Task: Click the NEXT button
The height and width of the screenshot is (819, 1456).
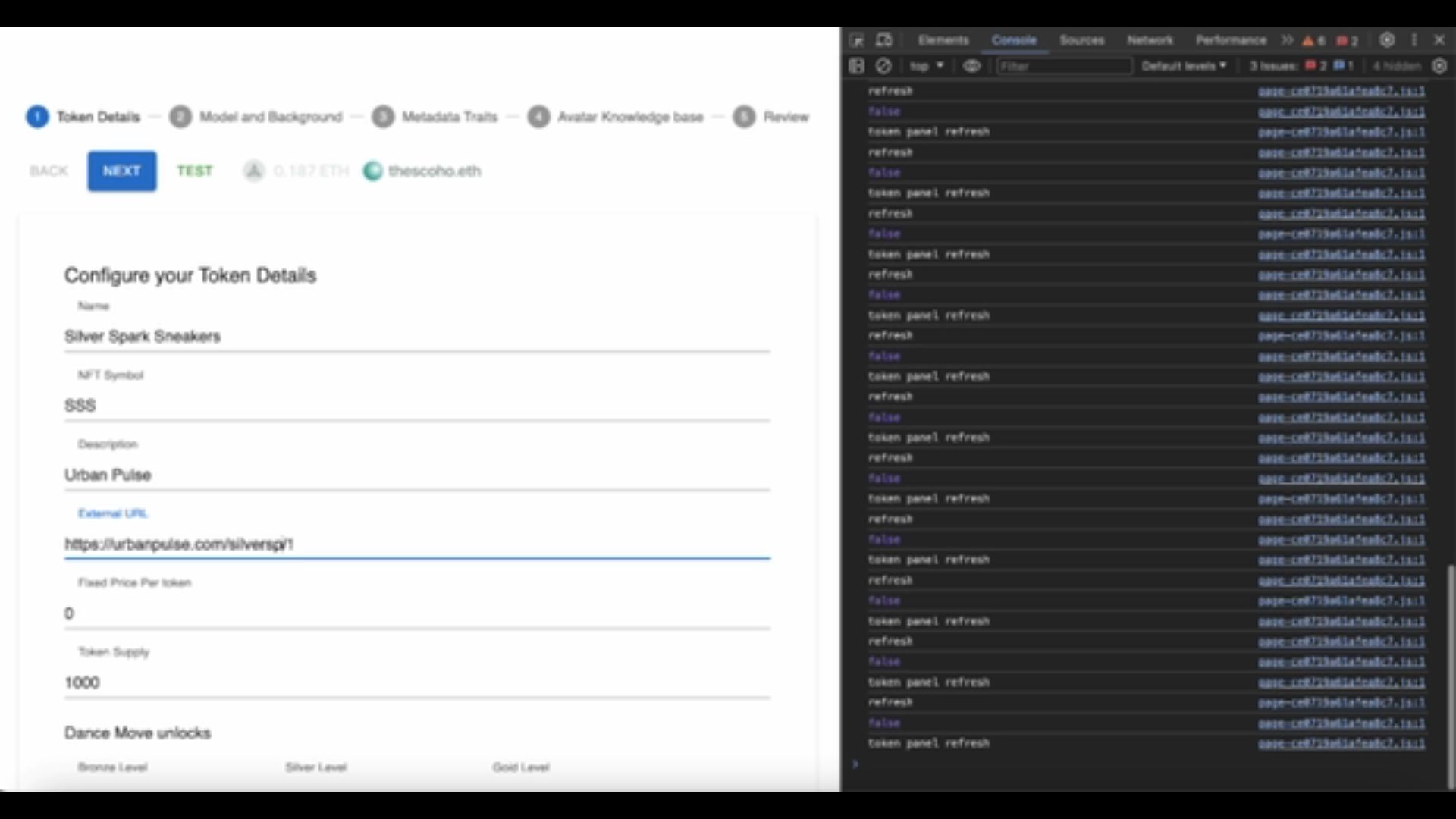Action: 121,171
